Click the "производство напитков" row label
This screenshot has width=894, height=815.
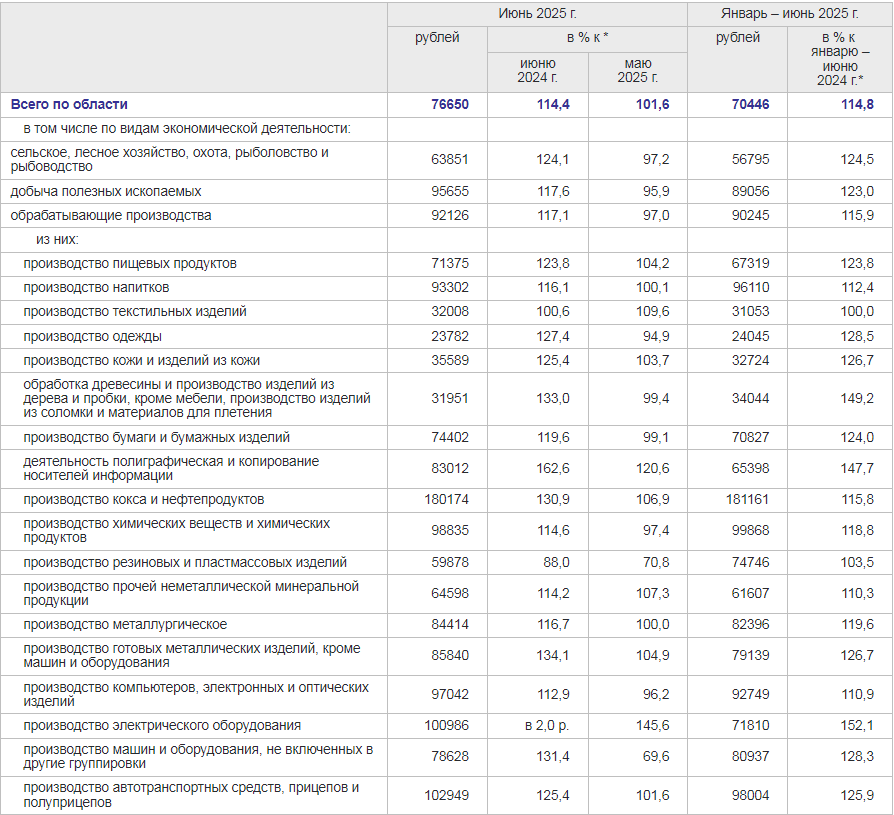tap(89, 287)
